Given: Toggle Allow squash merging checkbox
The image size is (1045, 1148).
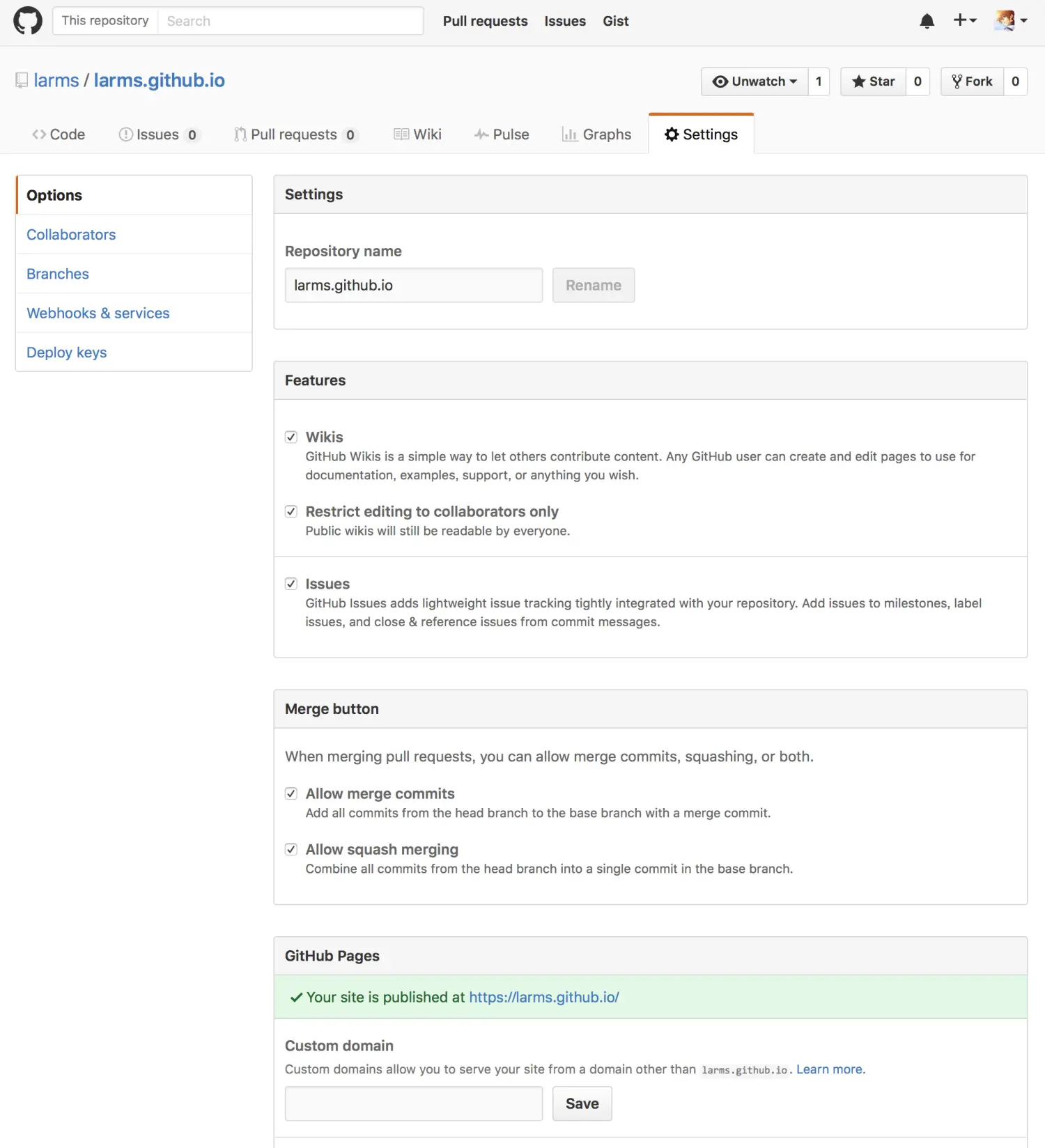Looking at the screenshot, I should (x=291, y=849).
